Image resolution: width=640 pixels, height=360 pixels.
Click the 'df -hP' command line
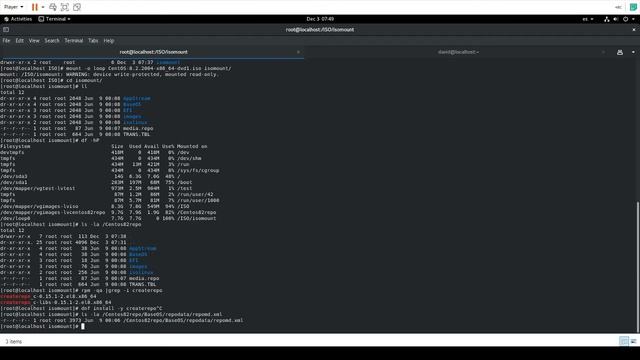point(49,140)
